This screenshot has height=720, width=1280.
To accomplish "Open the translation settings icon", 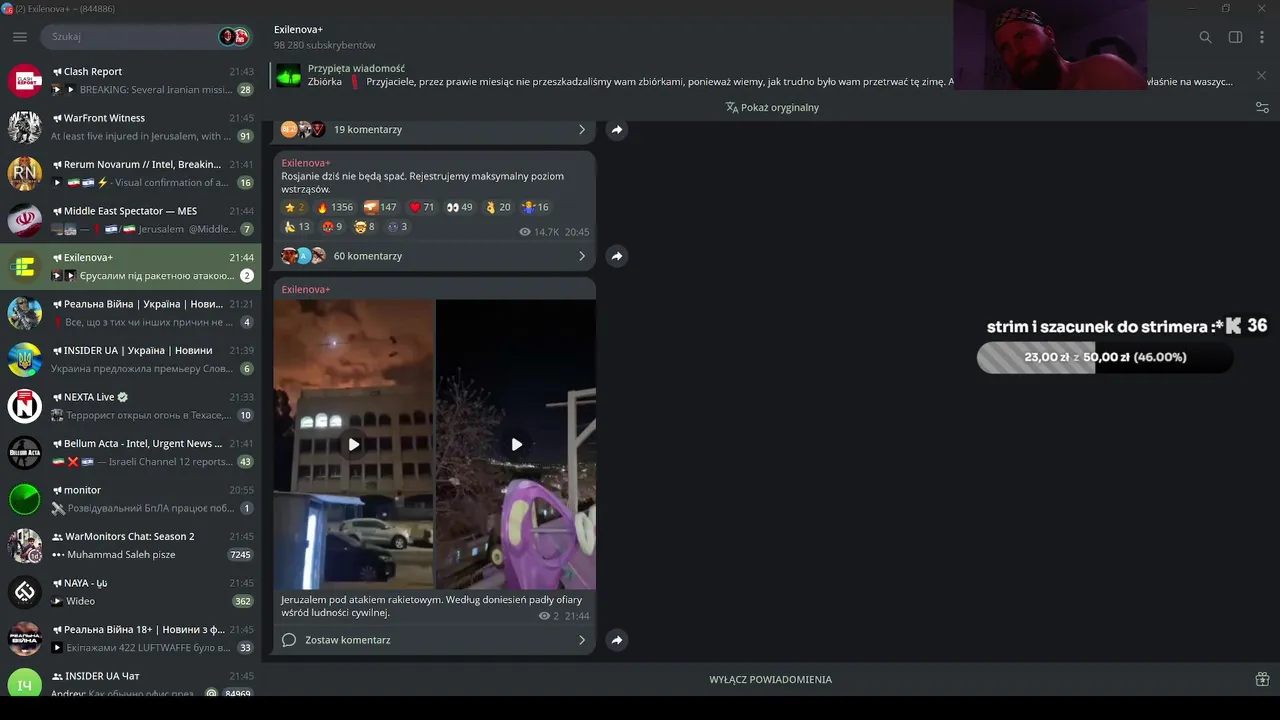I will tap(1262, 108).
